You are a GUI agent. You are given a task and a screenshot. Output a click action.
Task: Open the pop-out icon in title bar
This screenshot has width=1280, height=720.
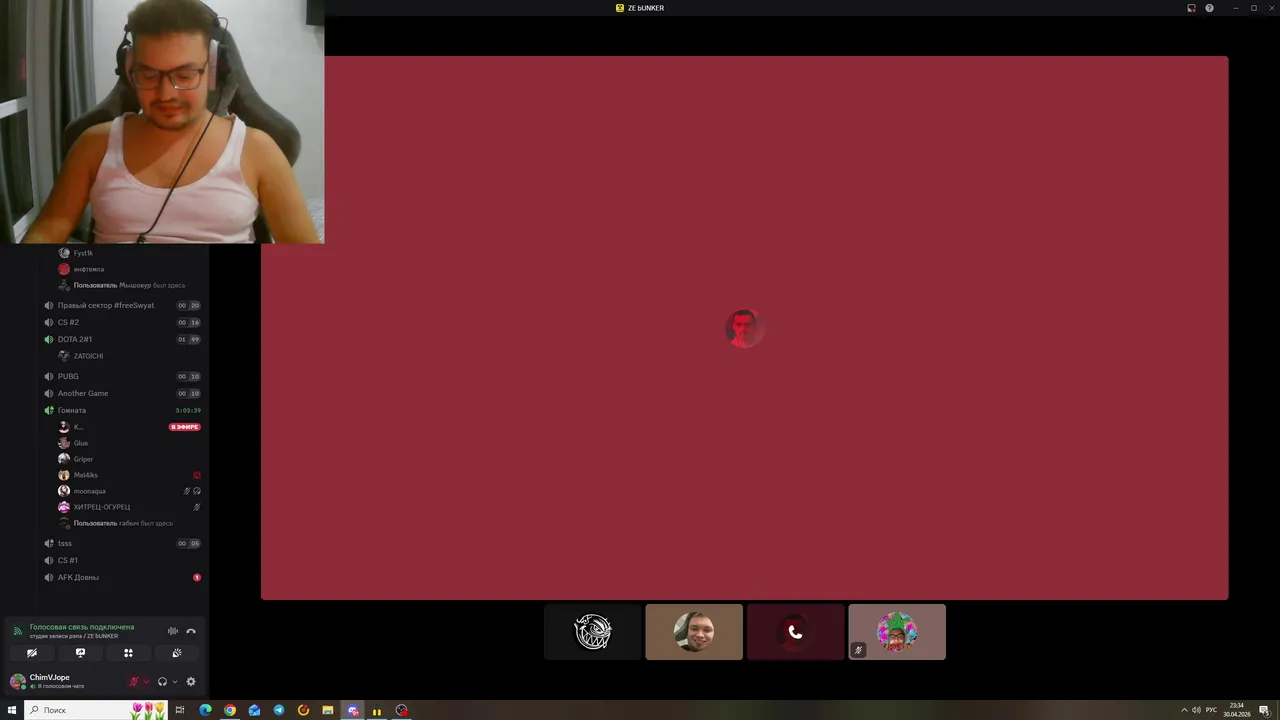click(x=1191, y=8)
